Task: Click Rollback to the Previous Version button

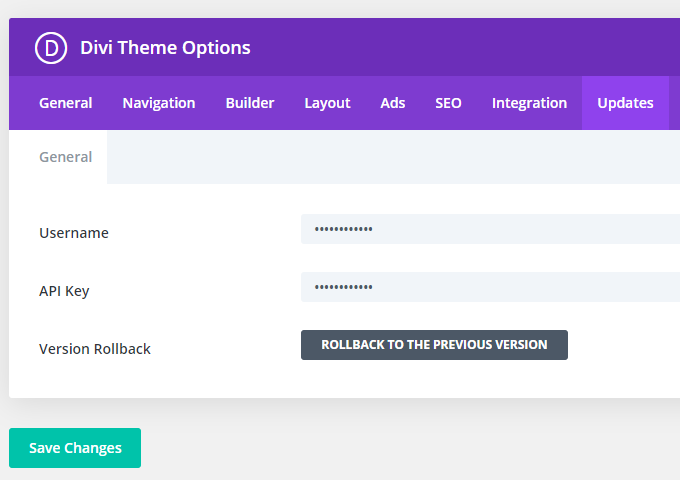Action: (x=434, y=345)
